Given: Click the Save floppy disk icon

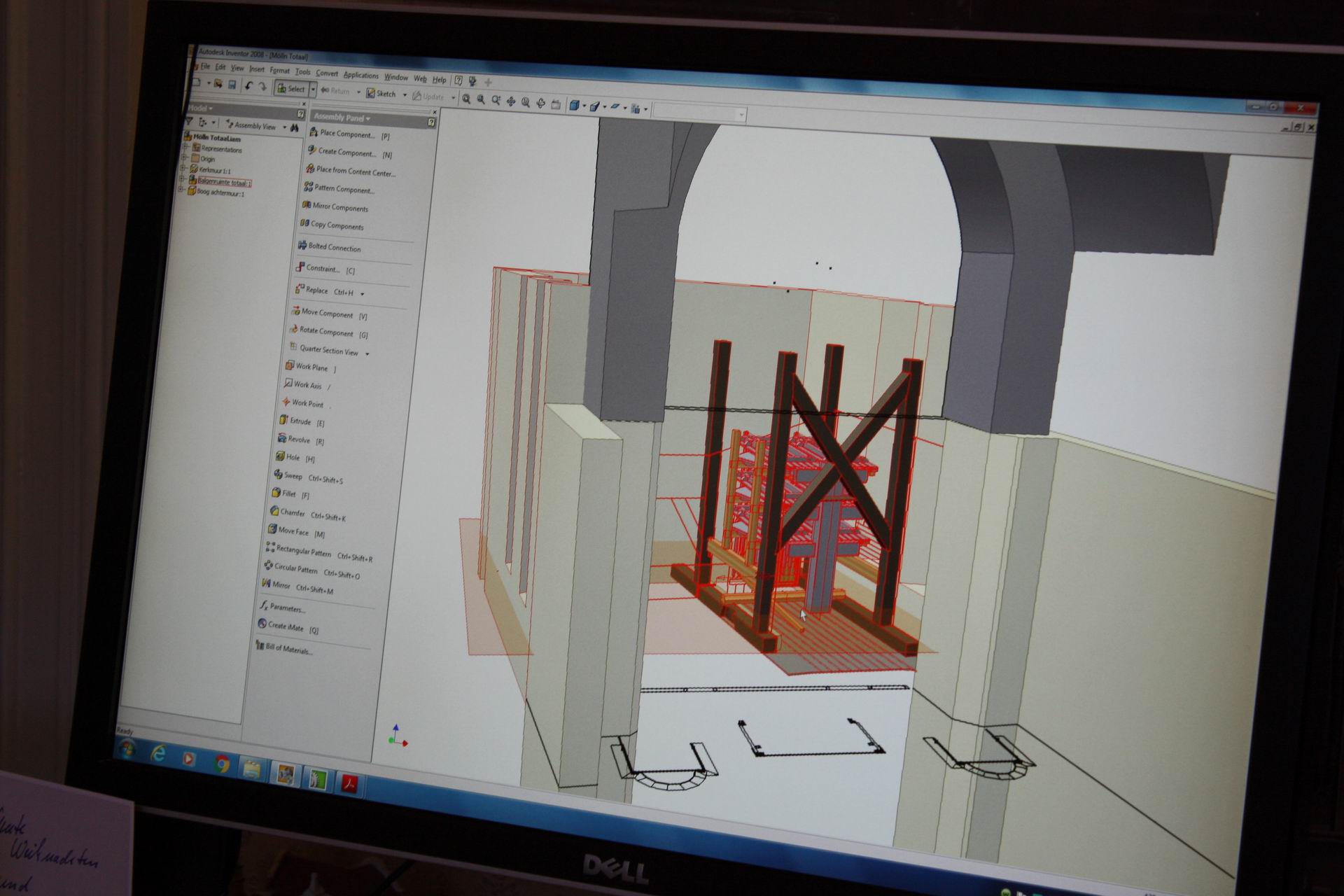Looking at the screenshot, I should pyautogui.click(x=232, y=85).
